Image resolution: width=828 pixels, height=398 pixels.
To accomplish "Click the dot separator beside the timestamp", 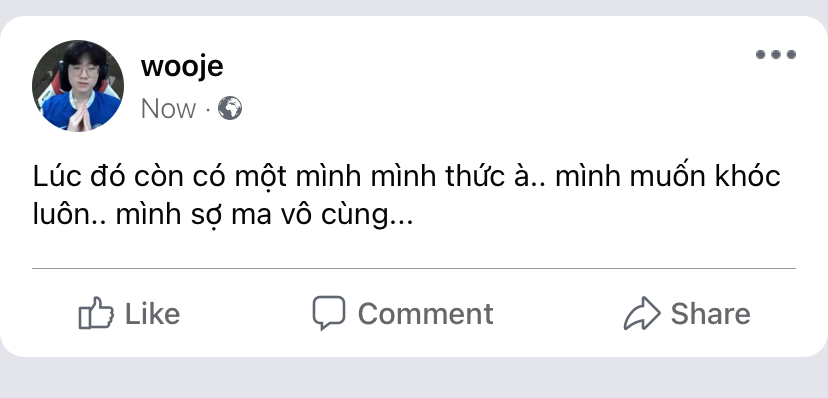I will click(208, 109).
